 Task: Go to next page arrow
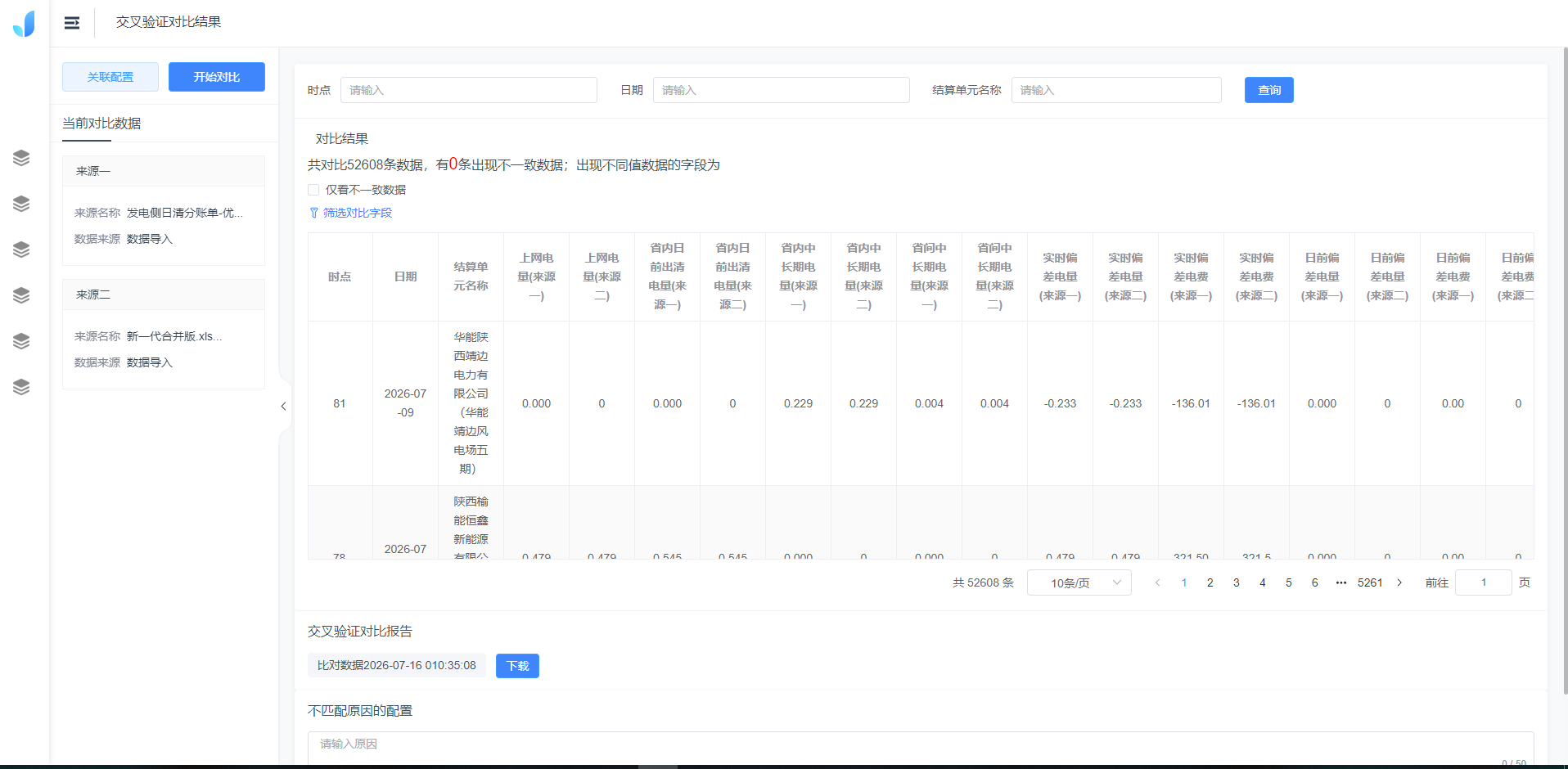click(1399, 582)
